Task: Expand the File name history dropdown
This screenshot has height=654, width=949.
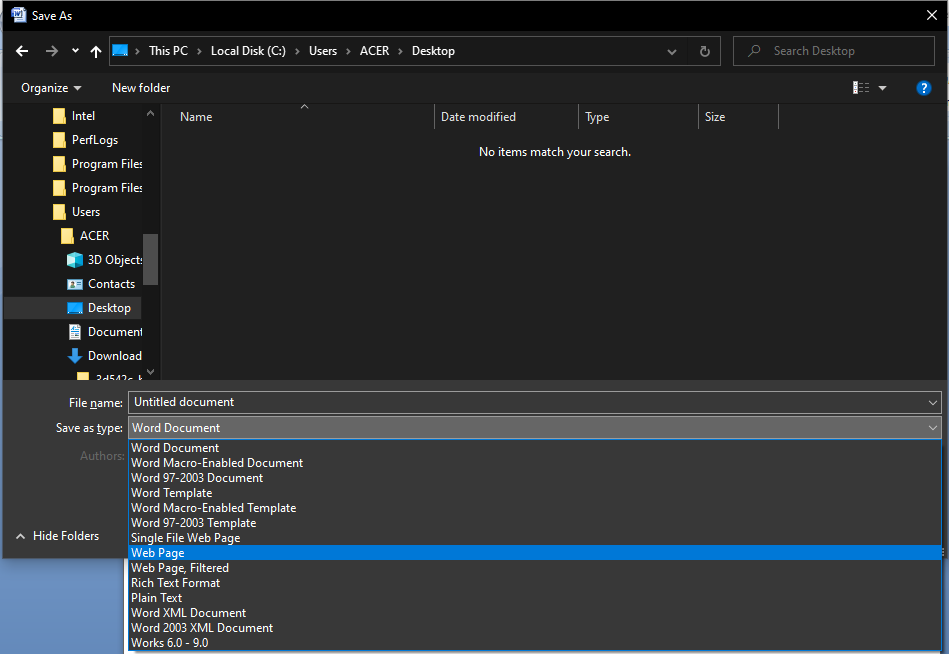Action: 933,402
